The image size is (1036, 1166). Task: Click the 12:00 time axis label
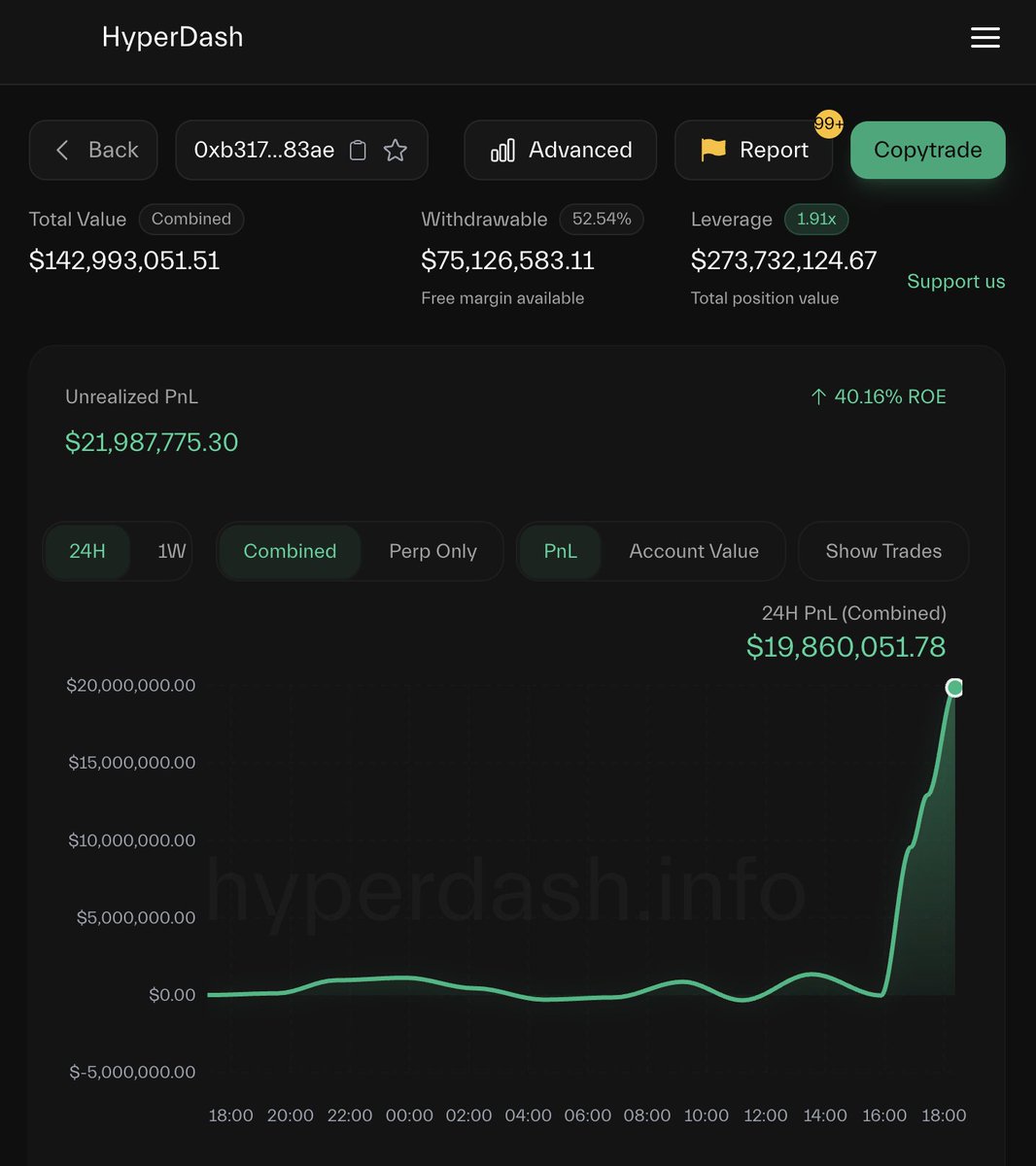[x=766, y=1115]
